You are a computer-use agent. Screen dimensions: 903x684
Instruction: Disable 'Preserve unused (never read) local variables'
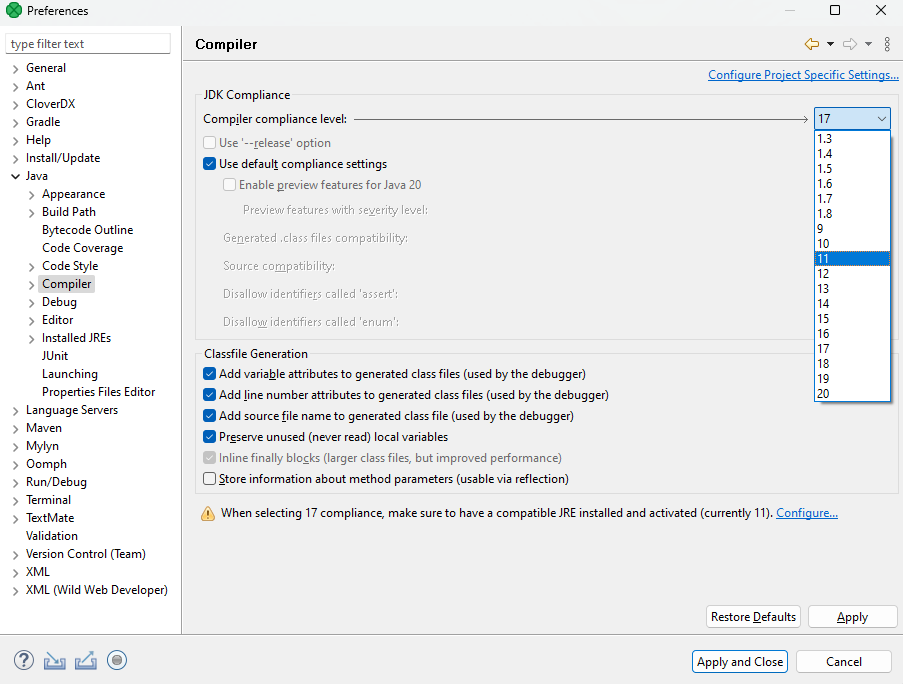(x=209, y=436)
